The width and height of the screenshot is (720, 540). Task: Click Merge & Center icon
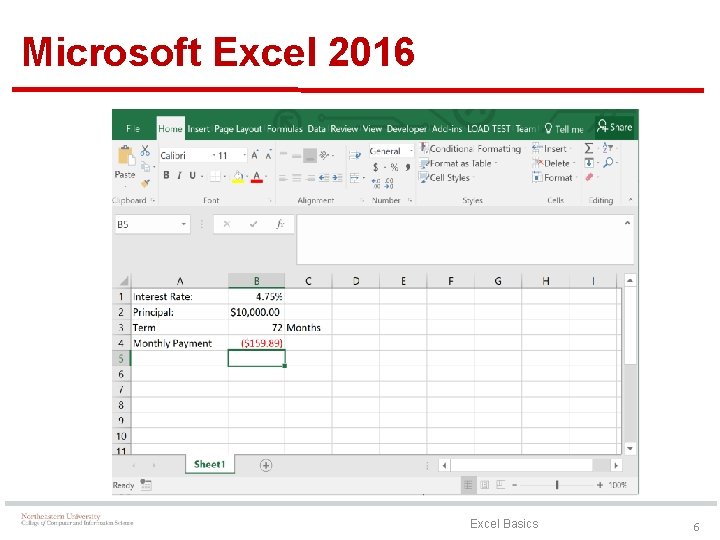tap(354, 177)
